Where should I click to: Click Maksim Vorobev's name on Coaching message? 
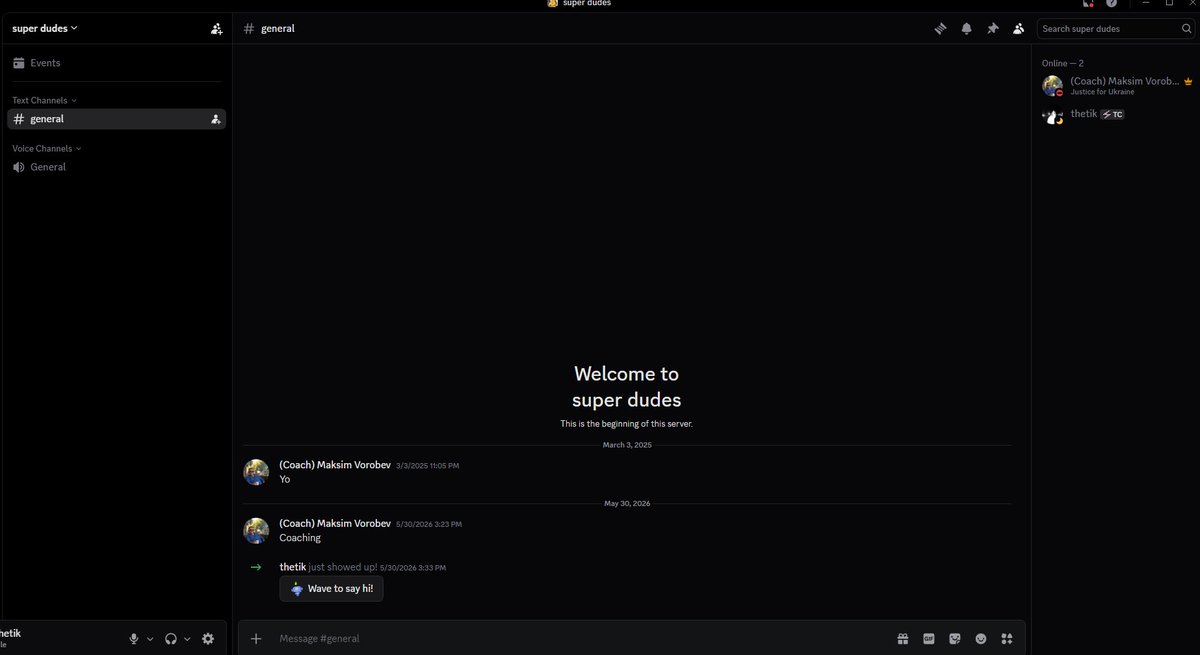pos(335,523)
